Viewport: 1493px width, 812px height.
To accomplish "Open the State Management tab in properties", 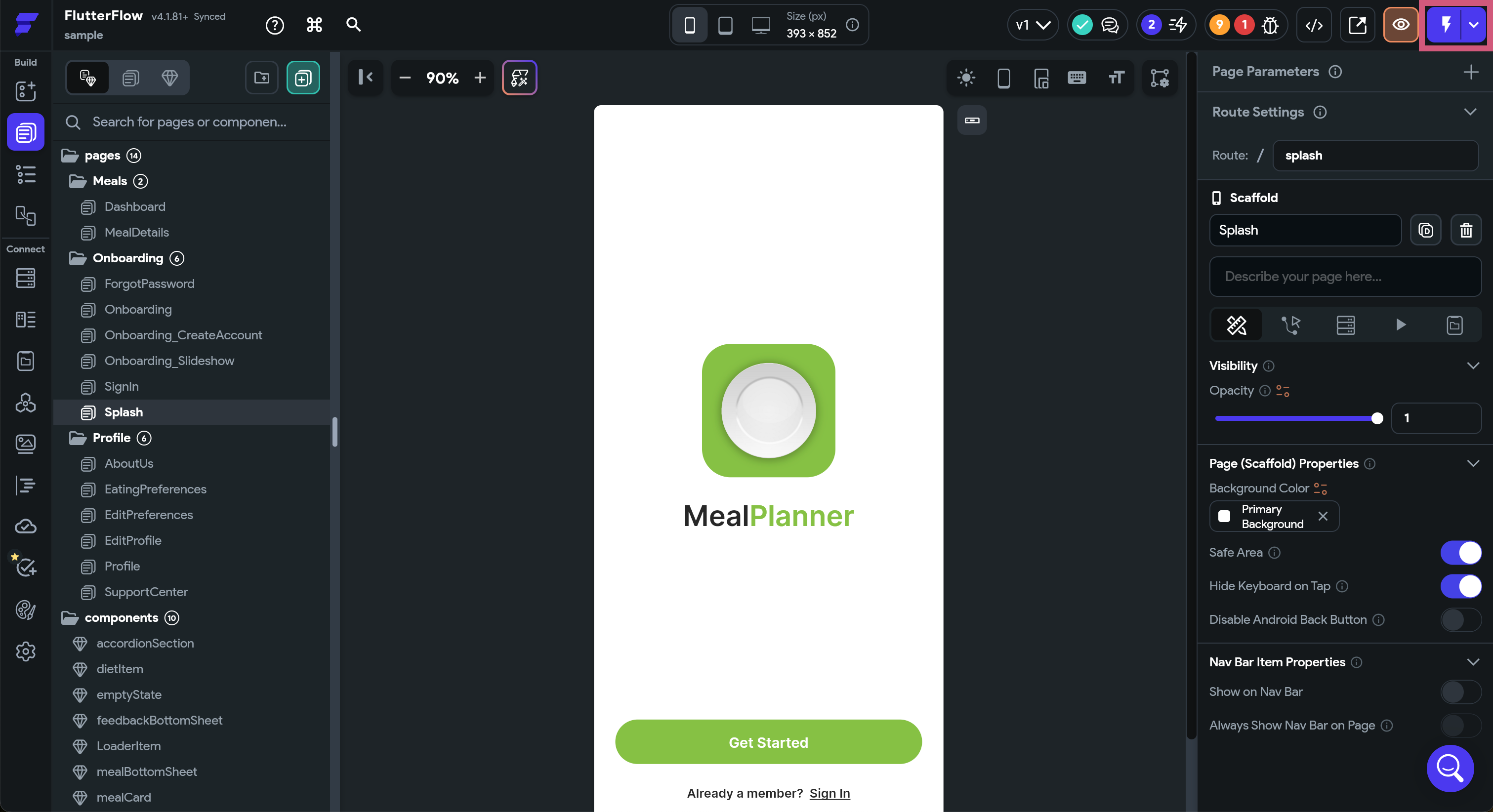I will click(x=1454, y=325).
